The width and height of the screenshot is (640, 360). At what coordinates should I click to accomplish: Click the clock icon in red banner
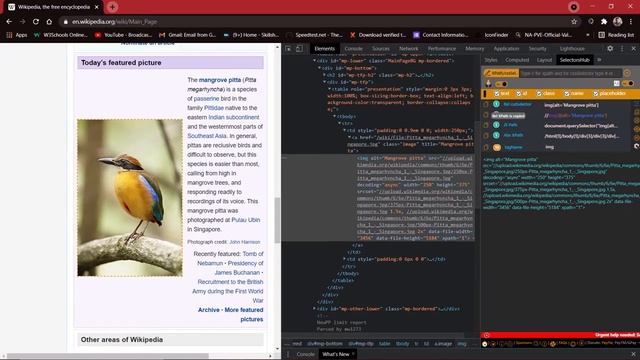[486, 335]
